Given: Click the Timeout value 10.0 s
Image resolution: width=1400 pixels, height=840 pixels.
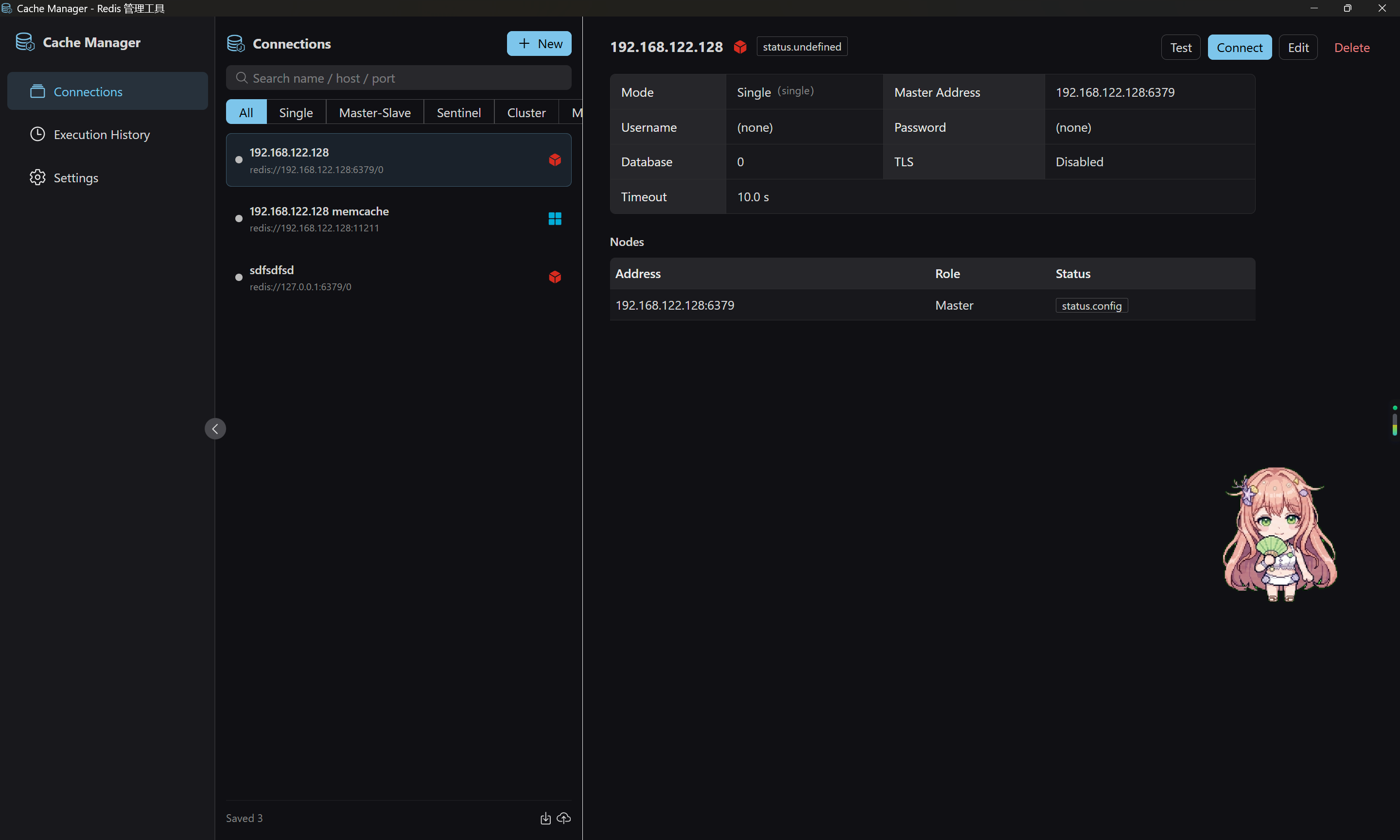Looking at the screenshot, I should [x=752, y=197].
